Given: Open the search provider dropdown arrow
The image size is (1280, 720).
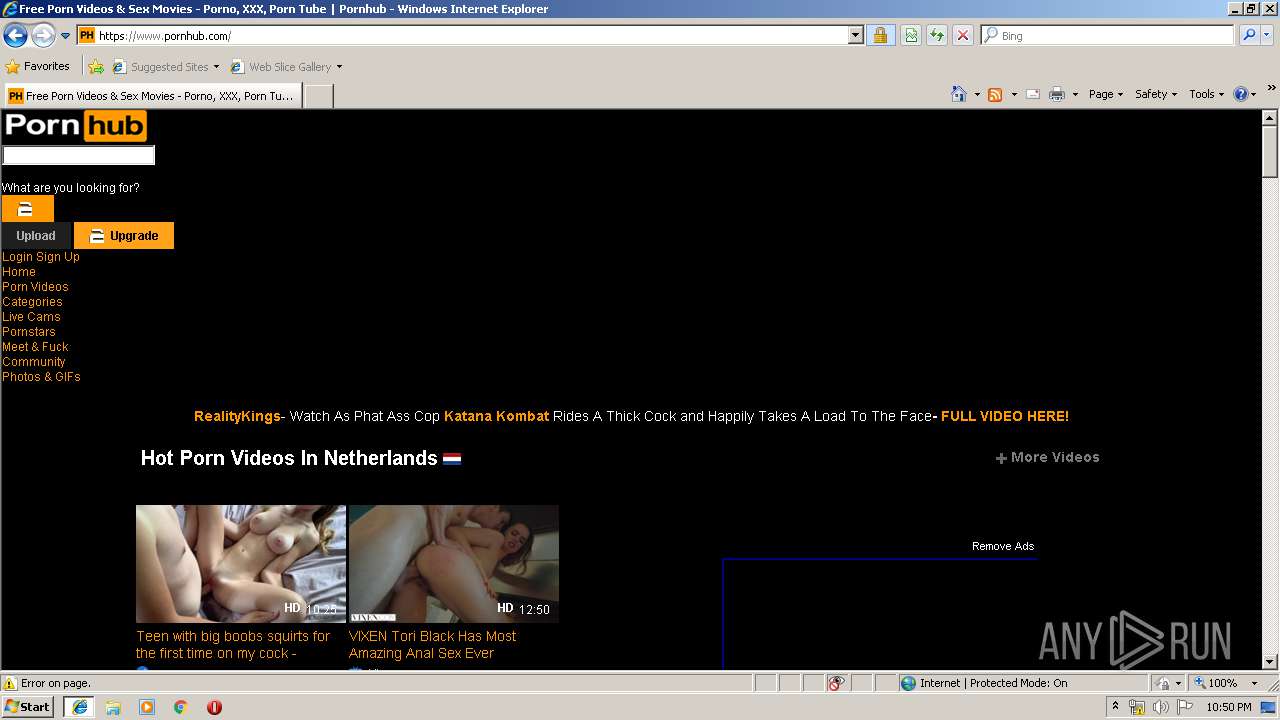Looking at the screenshot, I should [1267, 36].
